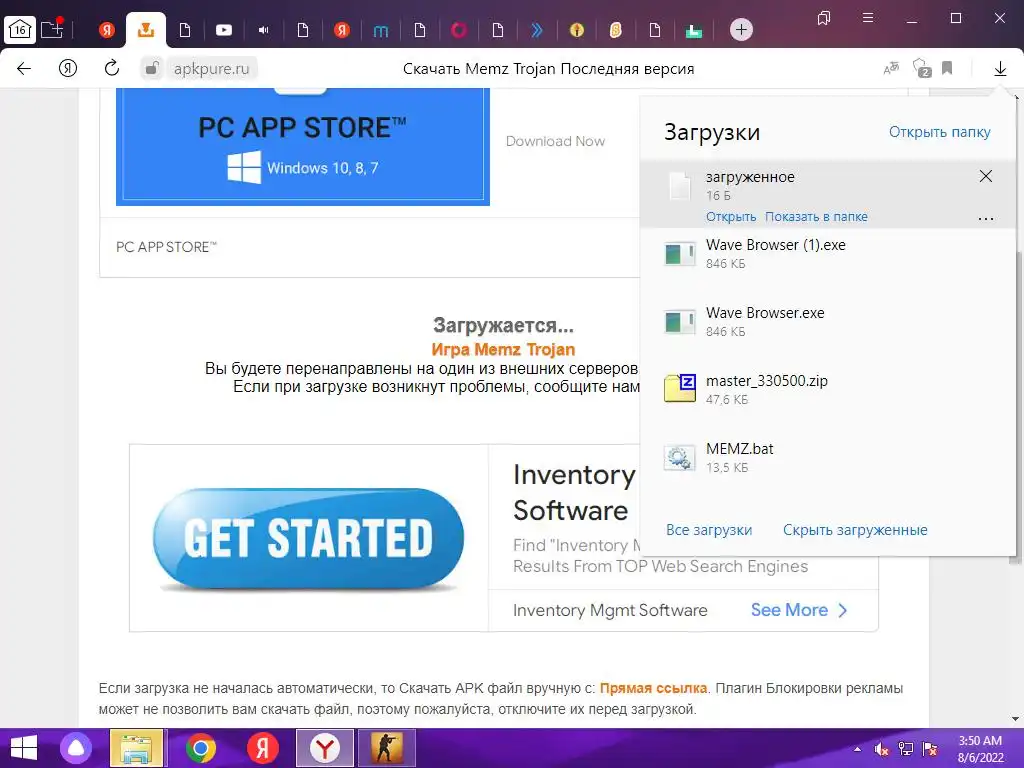Click 'Inventory Mgmt Software' ad text
The height and width of the screenshot is (768, 1024).
[610, 610]
